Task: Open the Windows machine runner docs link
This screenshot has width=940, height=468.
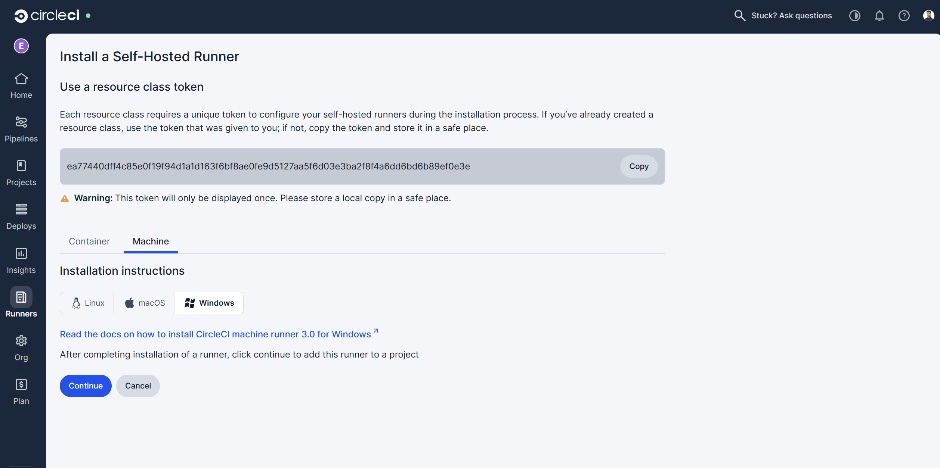Action: click(x=219, y=334)
